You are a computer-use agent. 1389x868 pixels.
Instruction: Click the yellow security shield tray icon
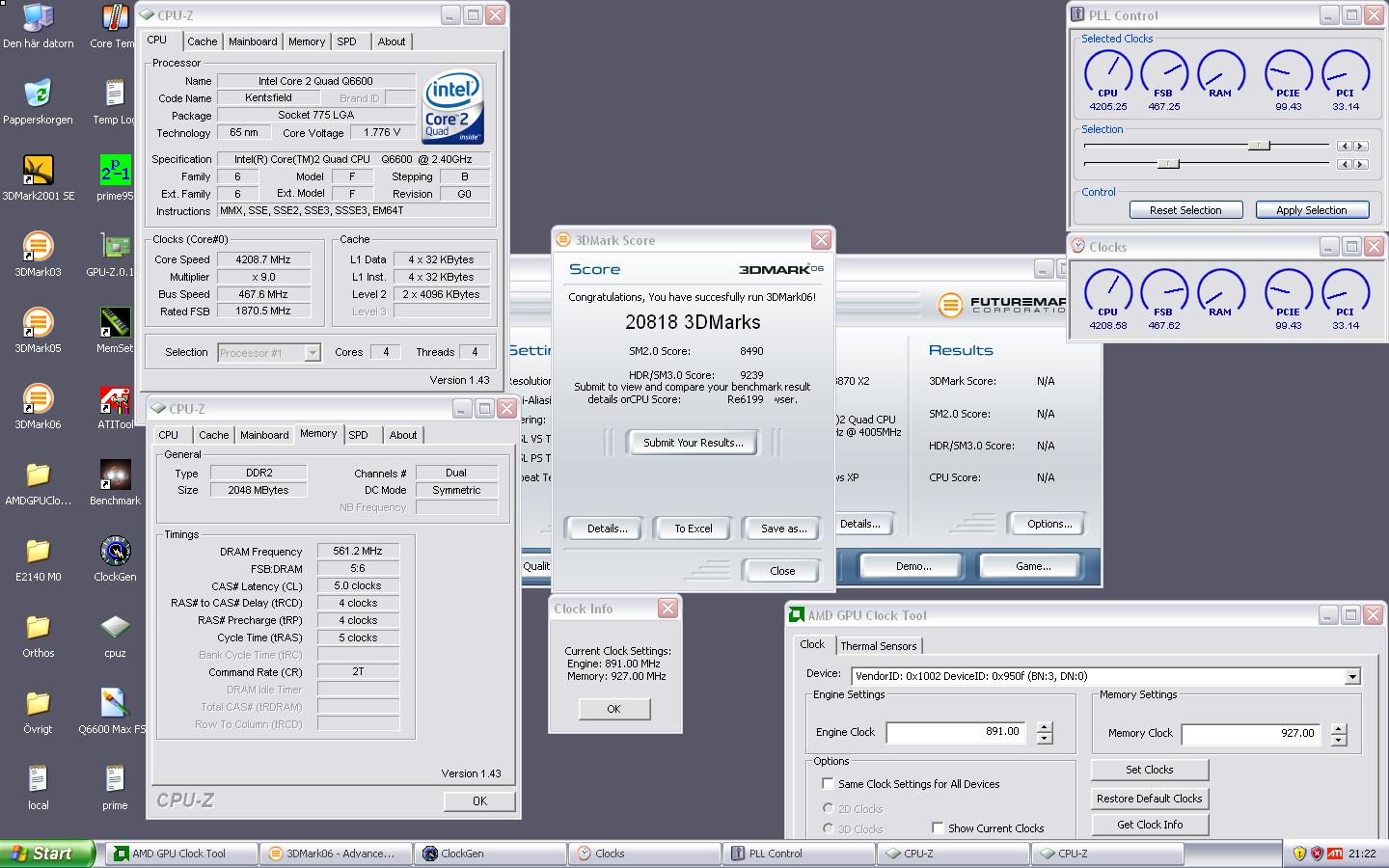[1299, 854]
